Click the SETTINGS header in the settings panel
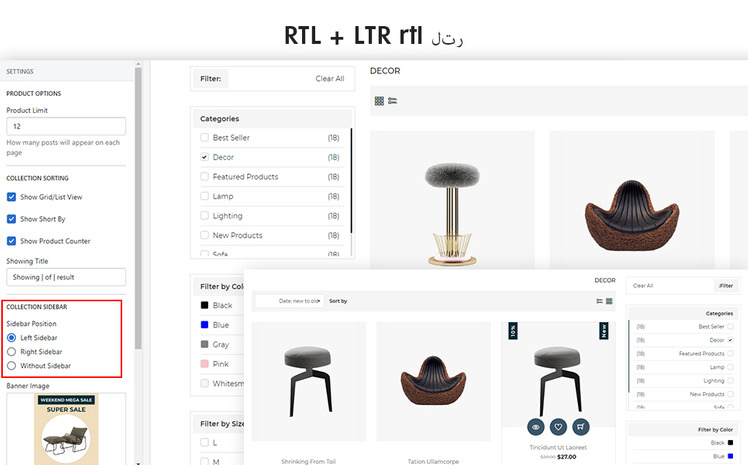 [20, 72]
